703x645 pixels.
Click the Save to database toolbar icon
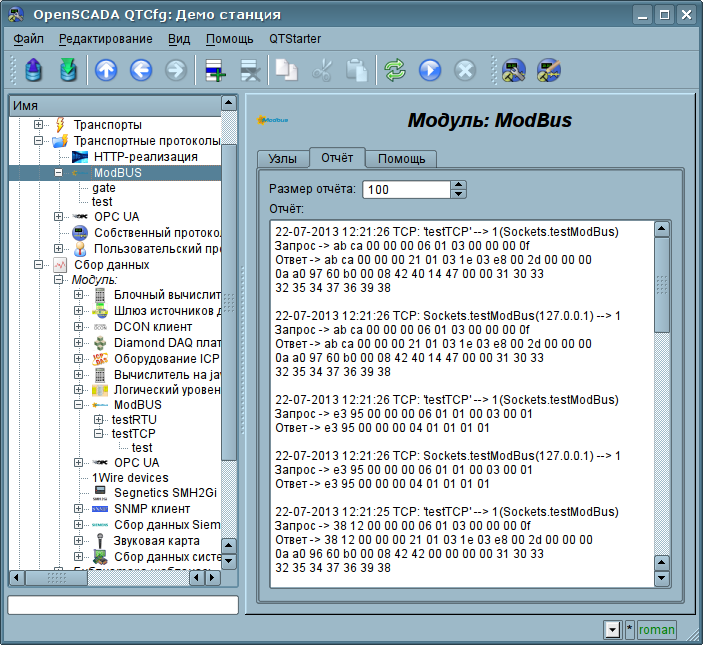point(67,70)
